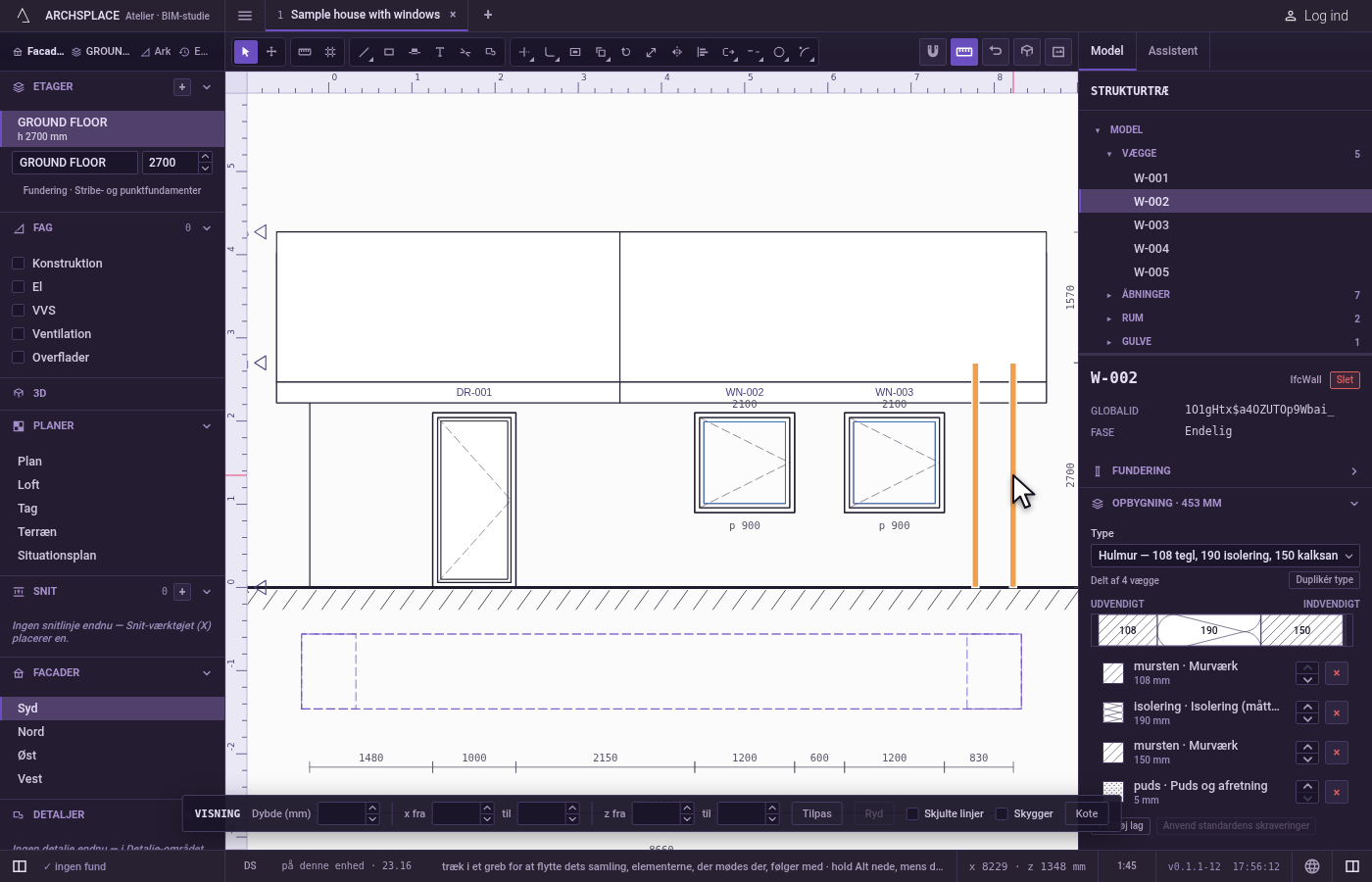Click the Duplikér type button
1372x882 pixels.
[1324, 580]
